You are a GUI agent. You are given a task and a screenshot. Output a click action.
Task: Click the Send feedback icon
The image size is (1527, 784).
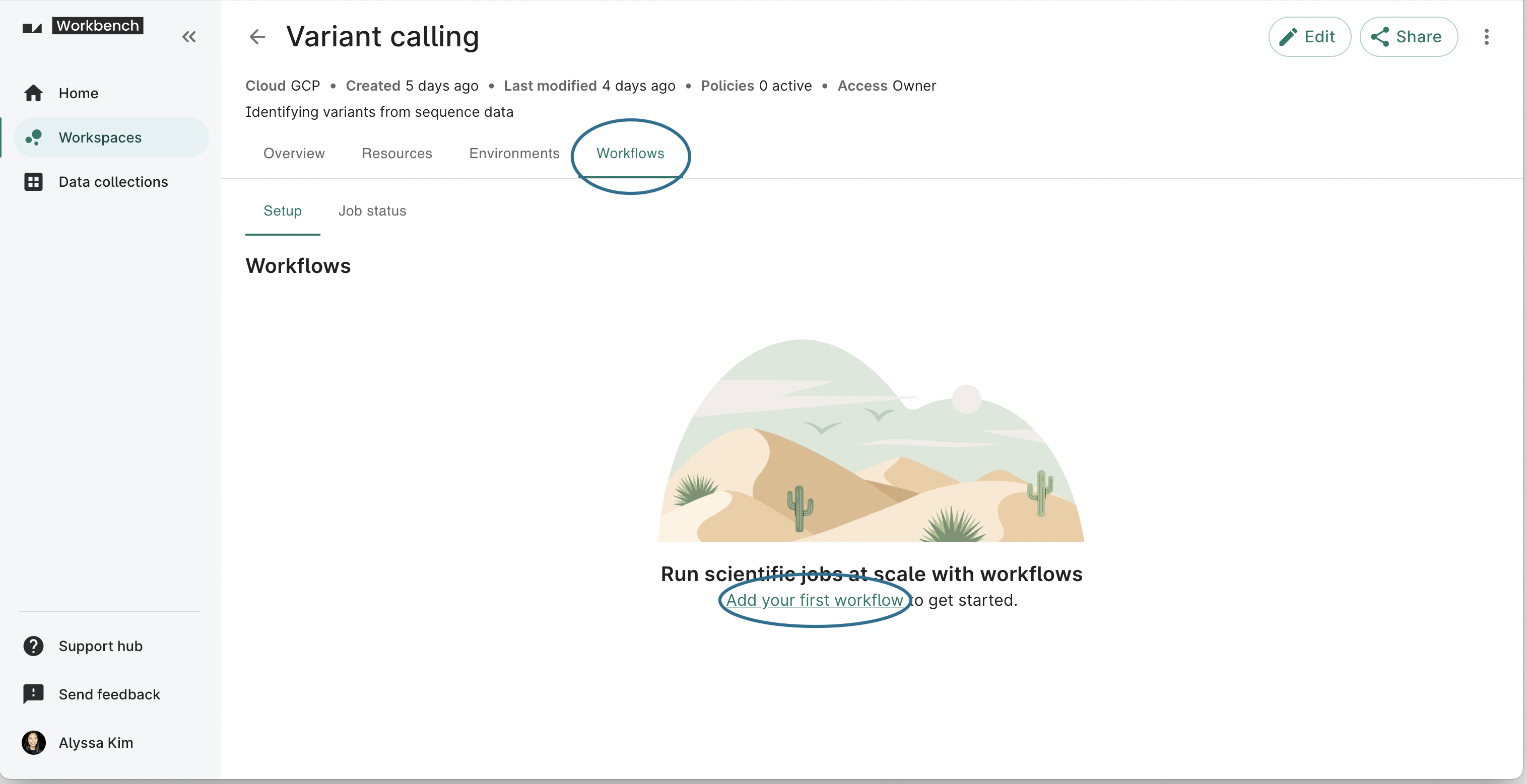pyautogui.click(x=33, y=694)
